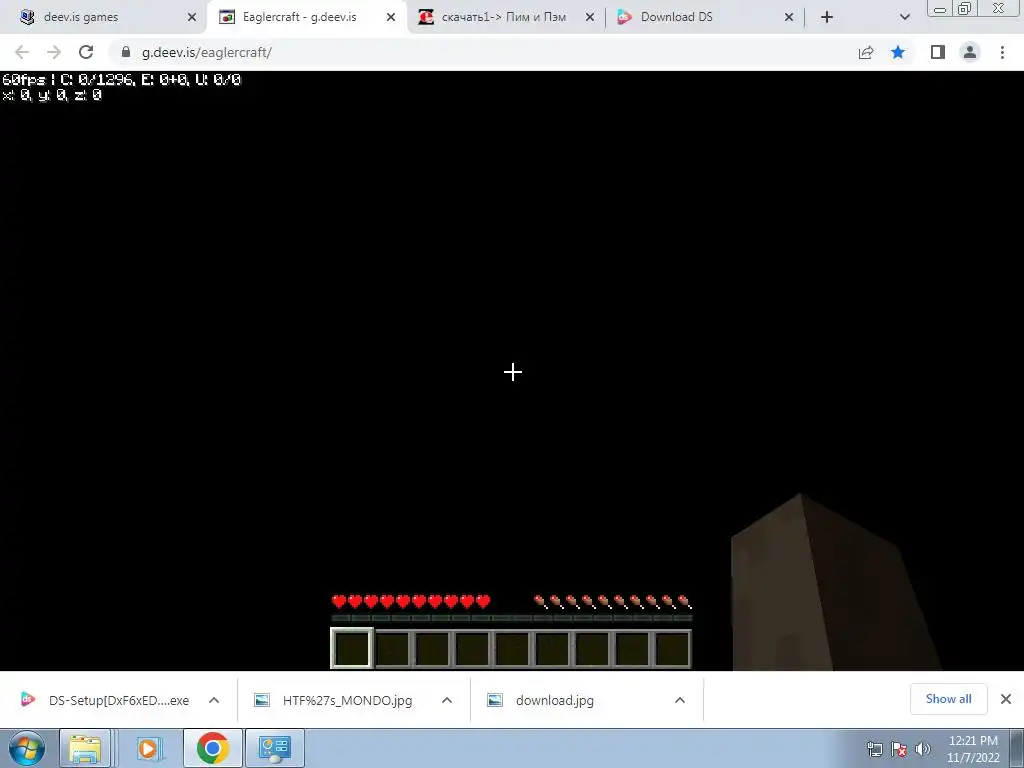1024x768 pixels.
Task: Reload the Eaglercraft page
Action: coord(86,52)
